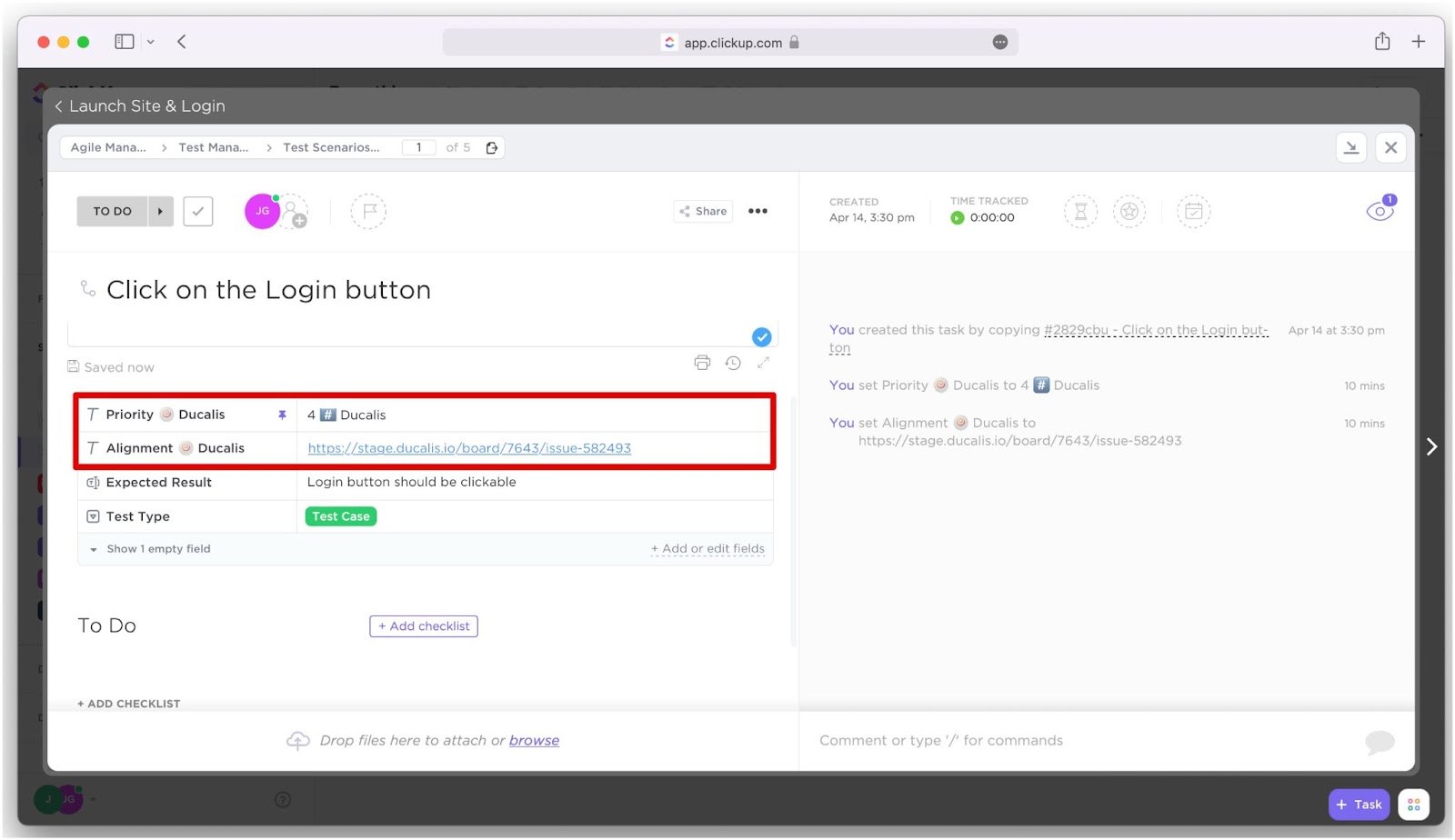Image resolution: width=1455 pixels, height=840 pixels.
Task: Click the pin on Priority Ducalis field
Action: [282, 415]
